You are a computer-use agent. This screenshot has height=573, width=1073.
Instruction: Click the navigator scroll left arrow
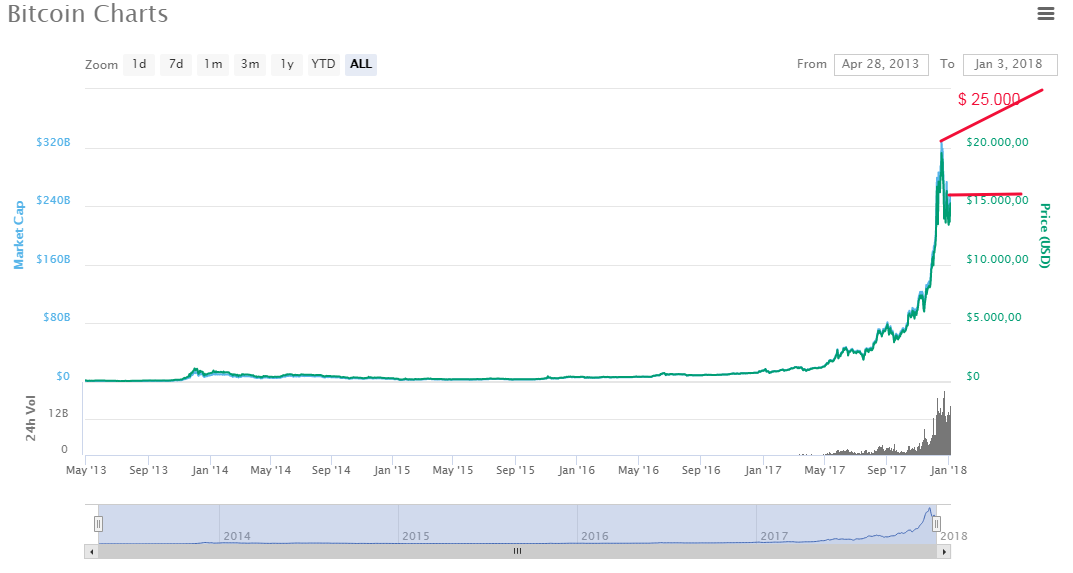[91, 552]
